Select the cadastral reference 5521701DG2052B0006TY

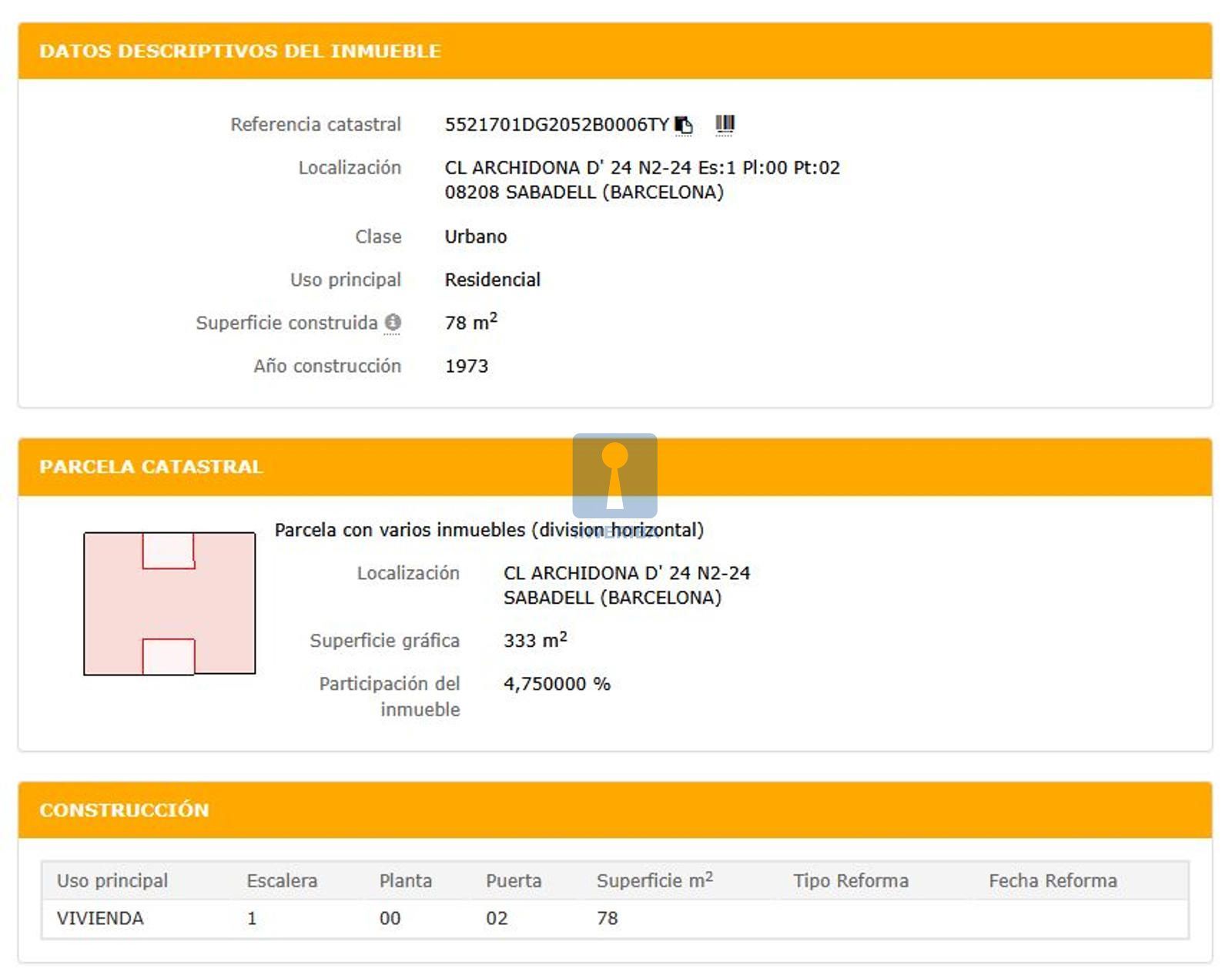pos(556,125)
